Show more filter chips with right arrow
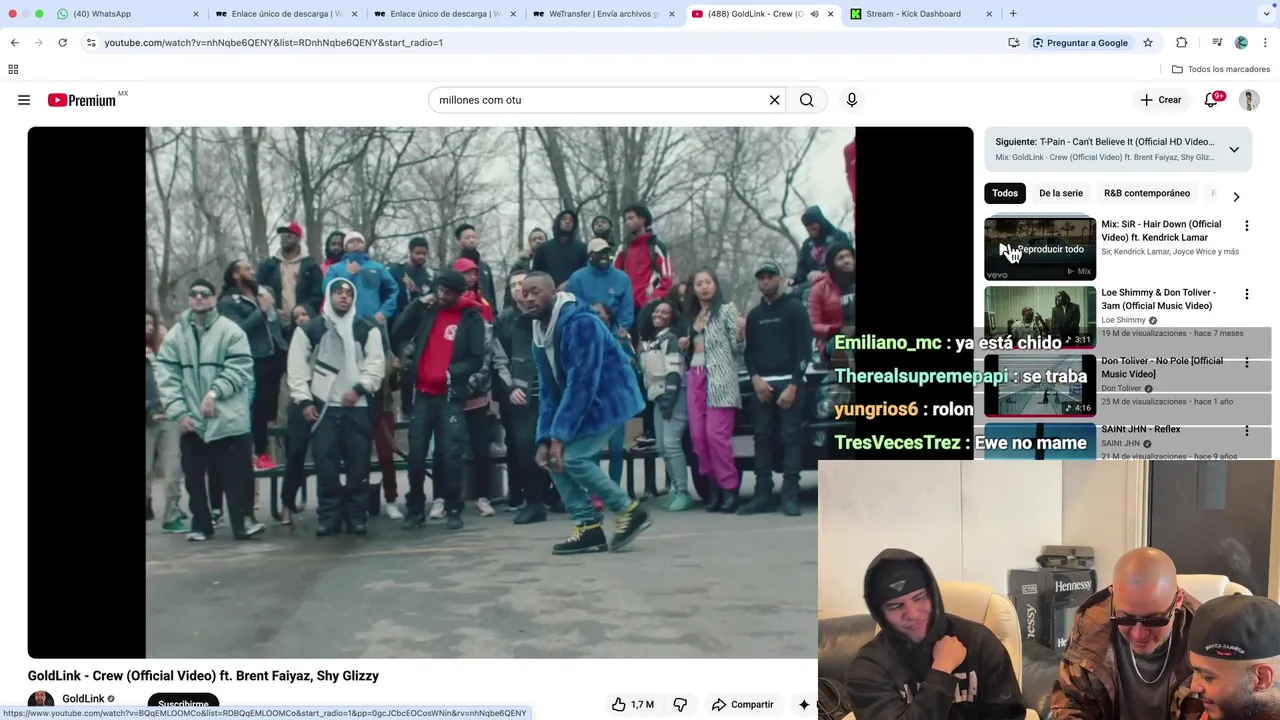This screenshot has width=1280, height=720. click(x=1236, y=197)
